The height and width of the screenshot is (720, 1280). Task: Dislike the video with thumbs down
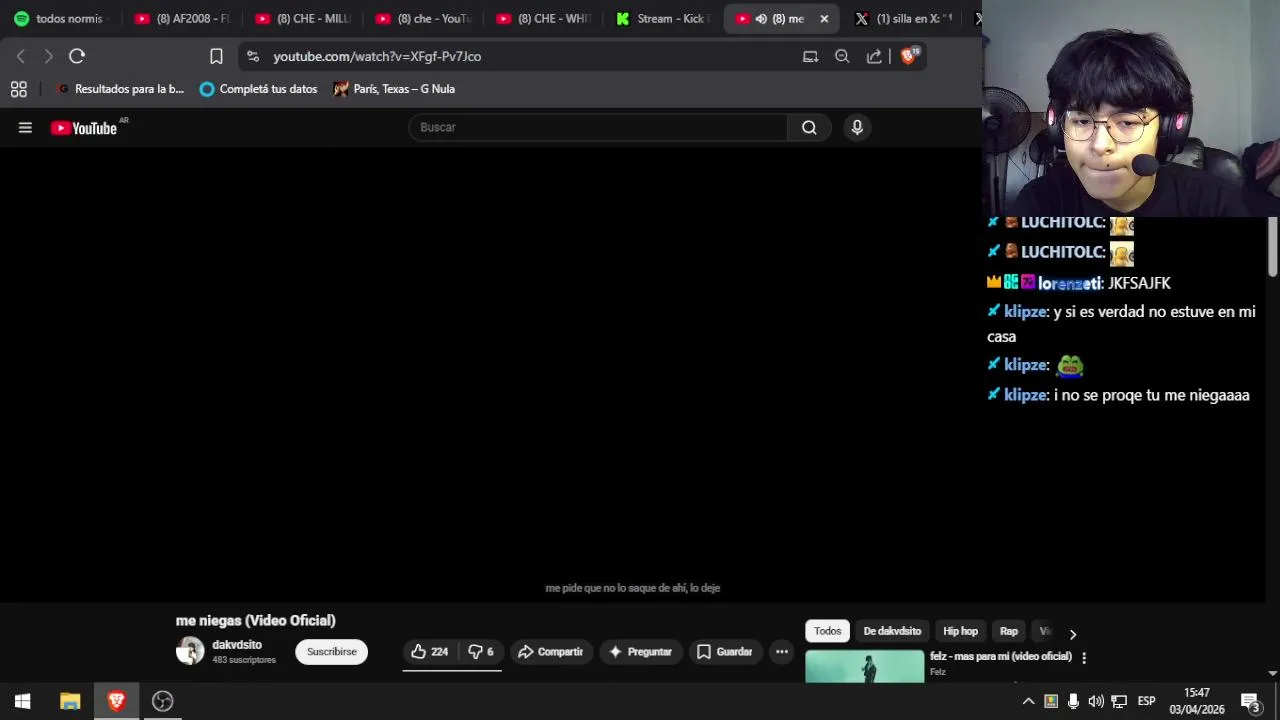481,652
